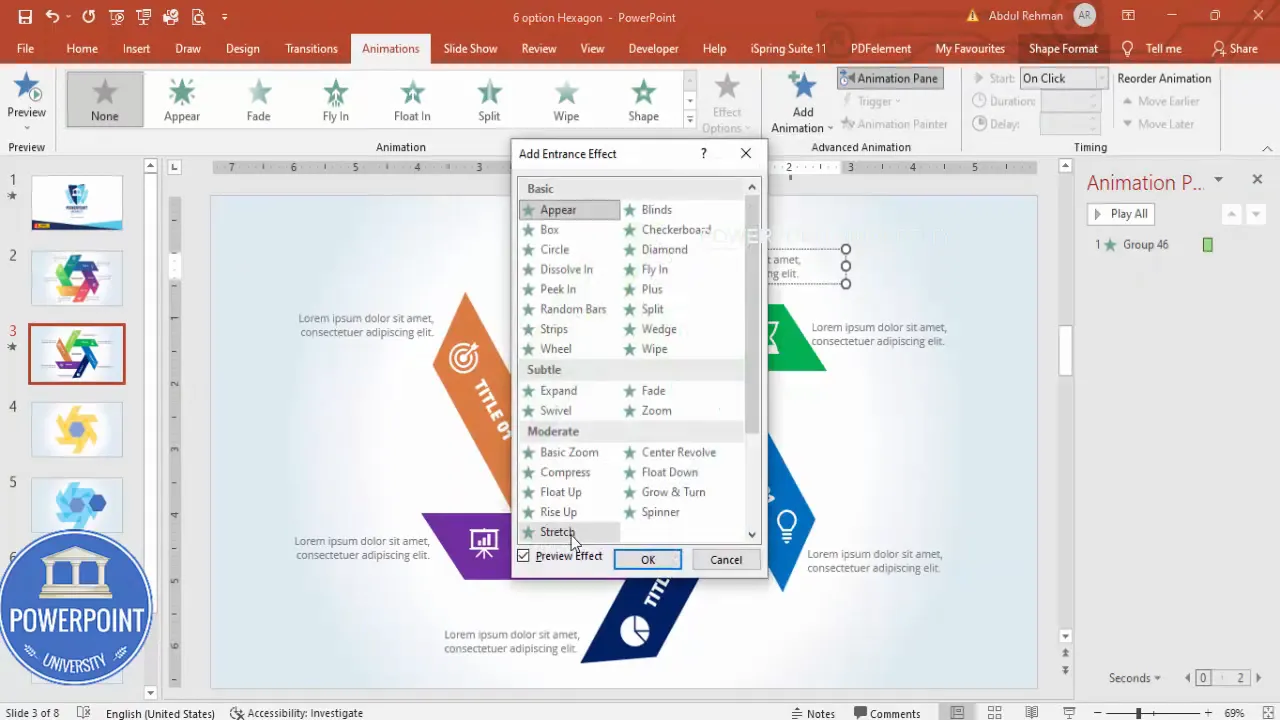Click the Share button
This screenshot has width=1280, height=720.
[x=1235, y=48]
